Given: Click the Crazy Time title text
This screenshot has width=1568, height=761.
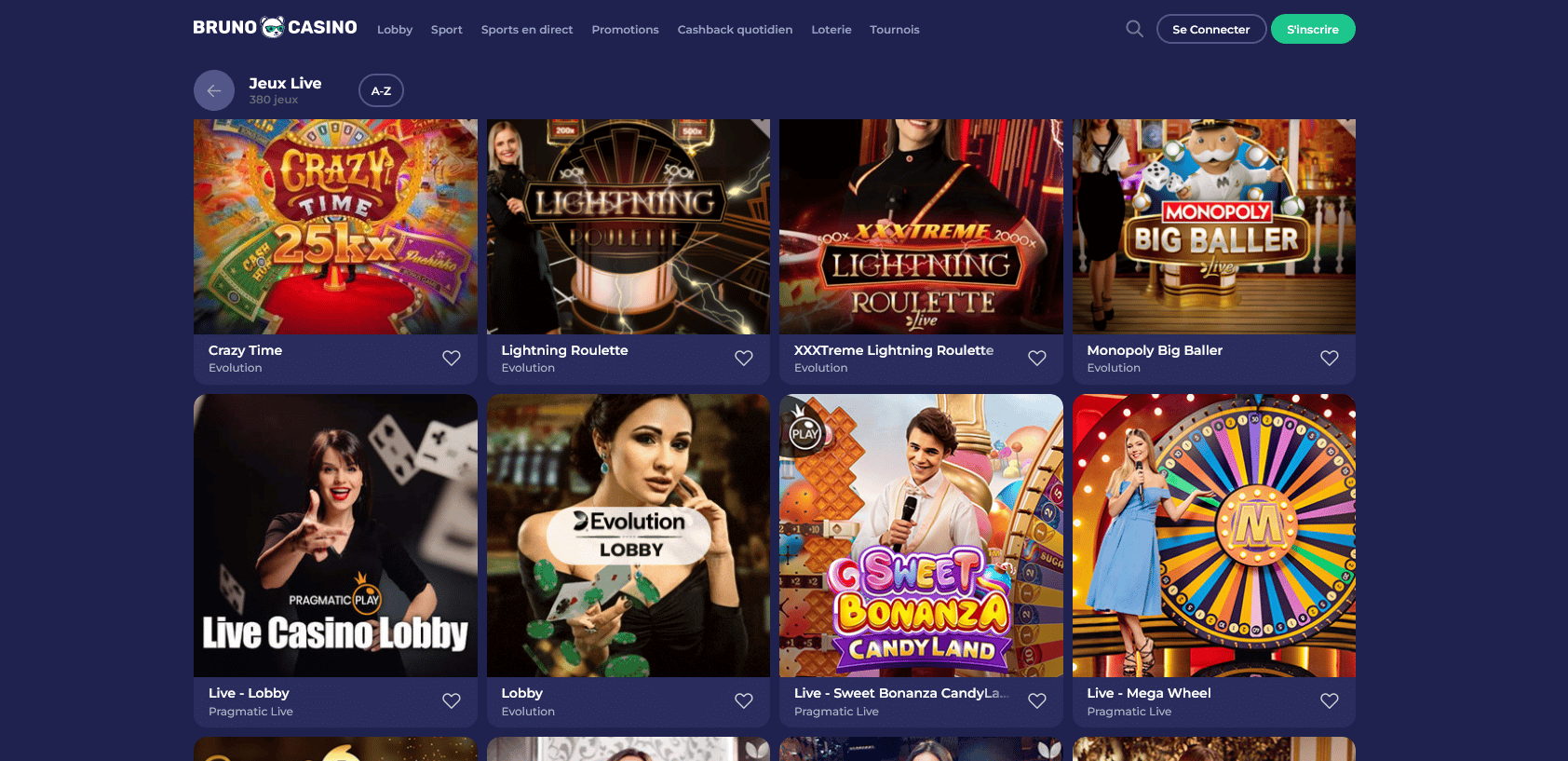Looking at the screenshot, I should point(245,350).
